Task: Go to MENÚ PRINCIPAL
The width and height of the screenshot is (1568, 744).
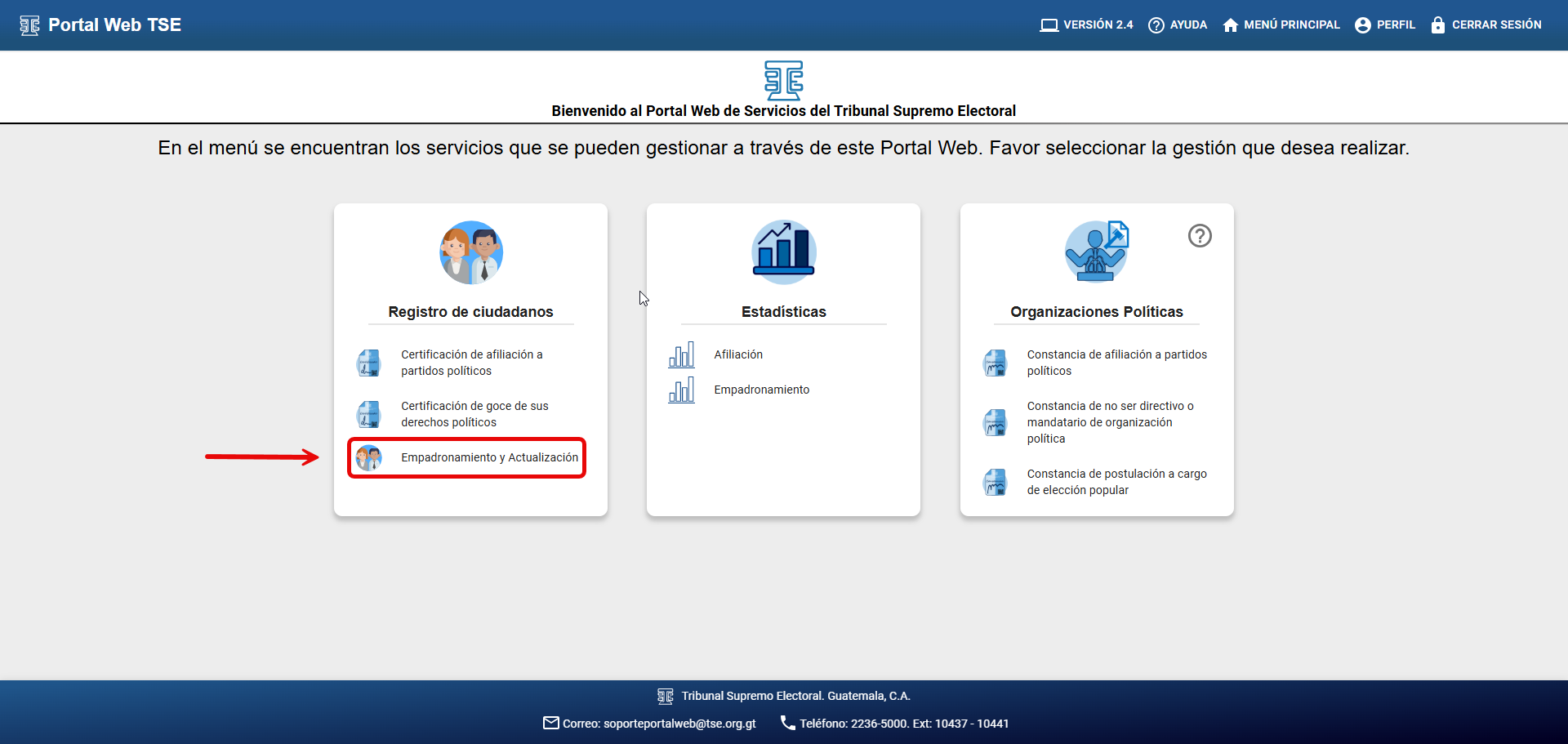Action: 1291,25
